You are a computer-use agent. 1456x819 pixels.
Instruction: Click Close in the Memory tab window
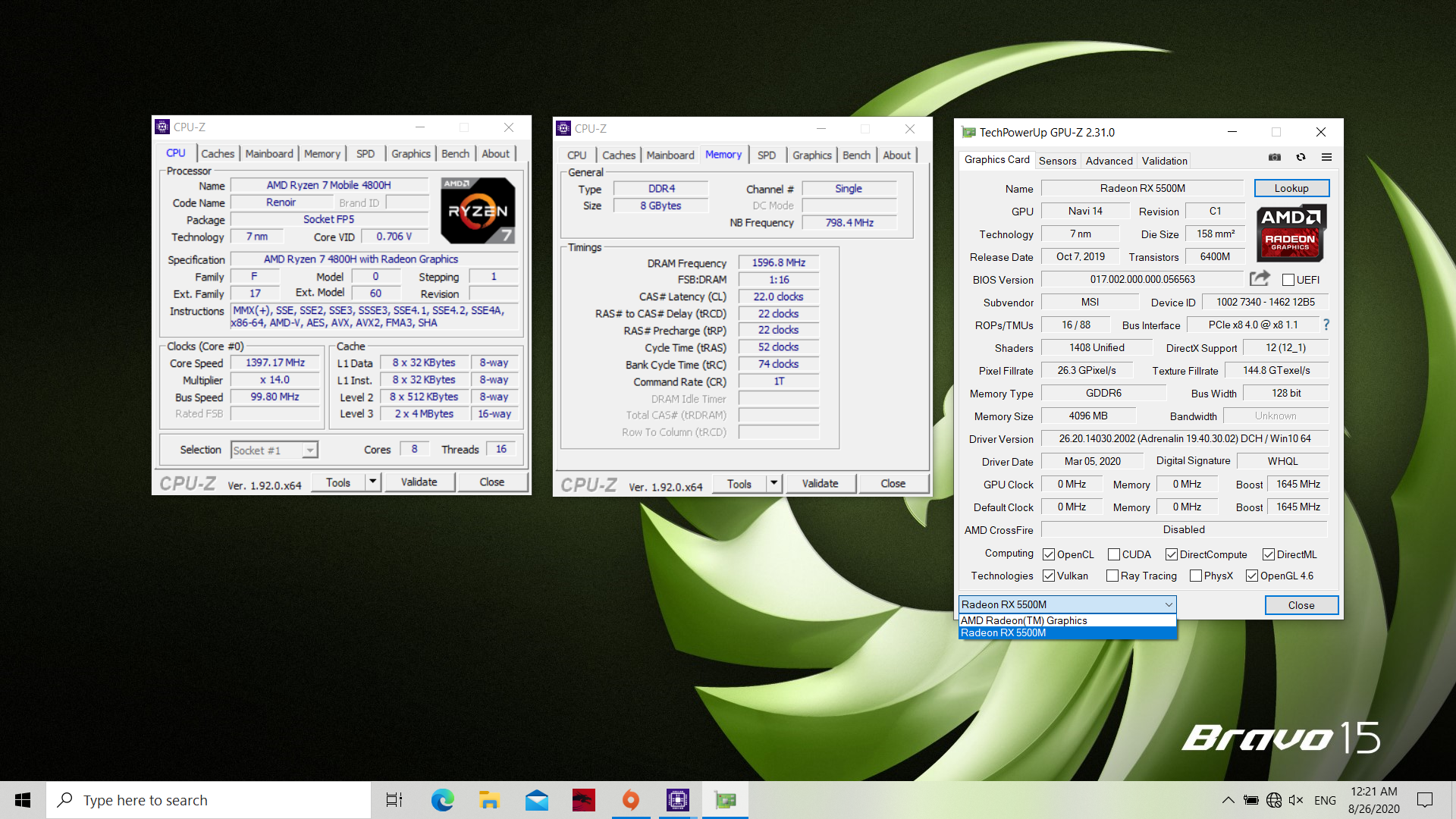tap(893, 483)
